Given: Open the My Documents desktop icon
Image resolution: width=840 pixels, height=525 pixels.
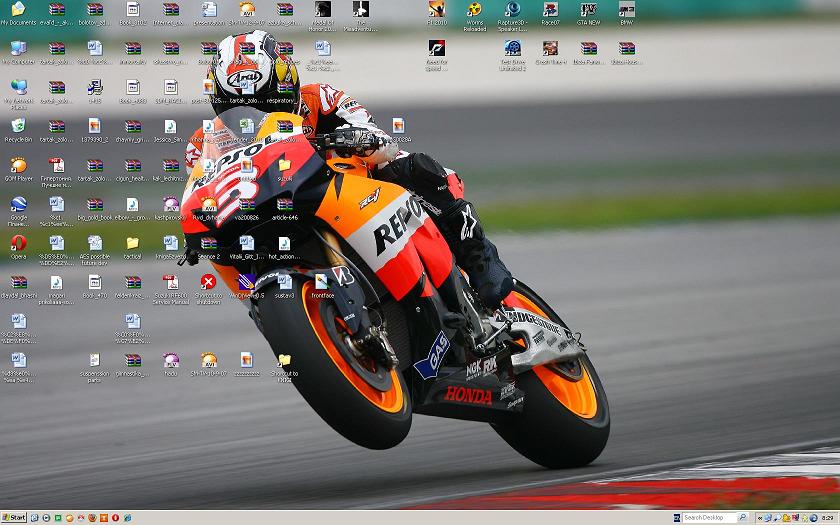Looking at the screenshot, I should pos(18,10).
